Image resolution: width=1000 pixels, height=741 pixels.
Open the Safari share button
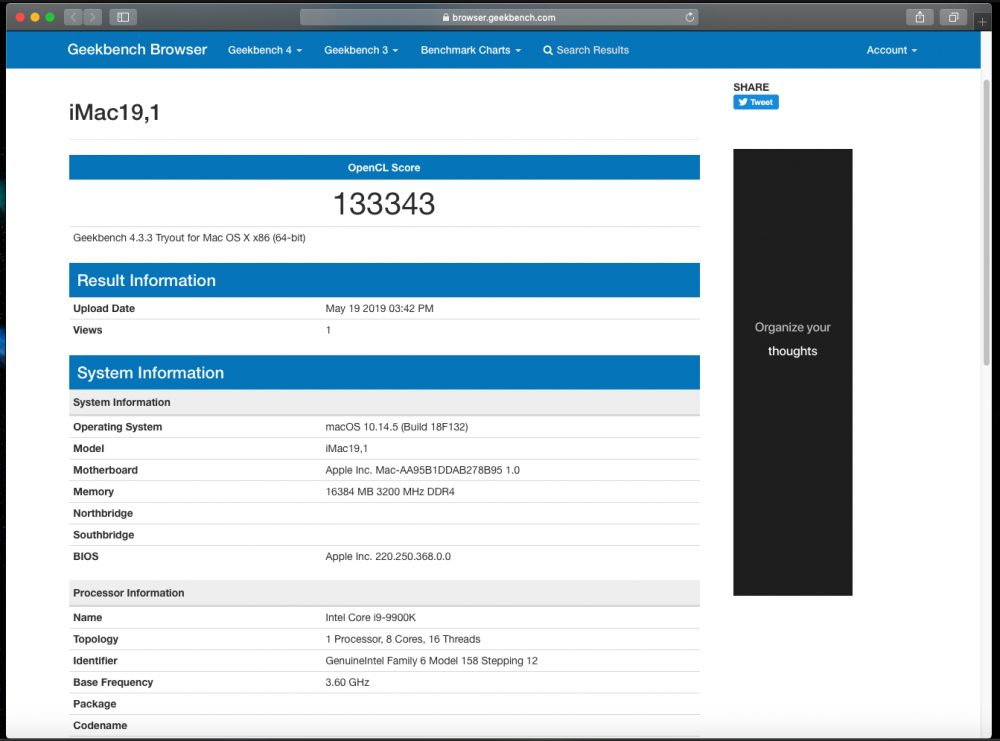coord(920,17)
